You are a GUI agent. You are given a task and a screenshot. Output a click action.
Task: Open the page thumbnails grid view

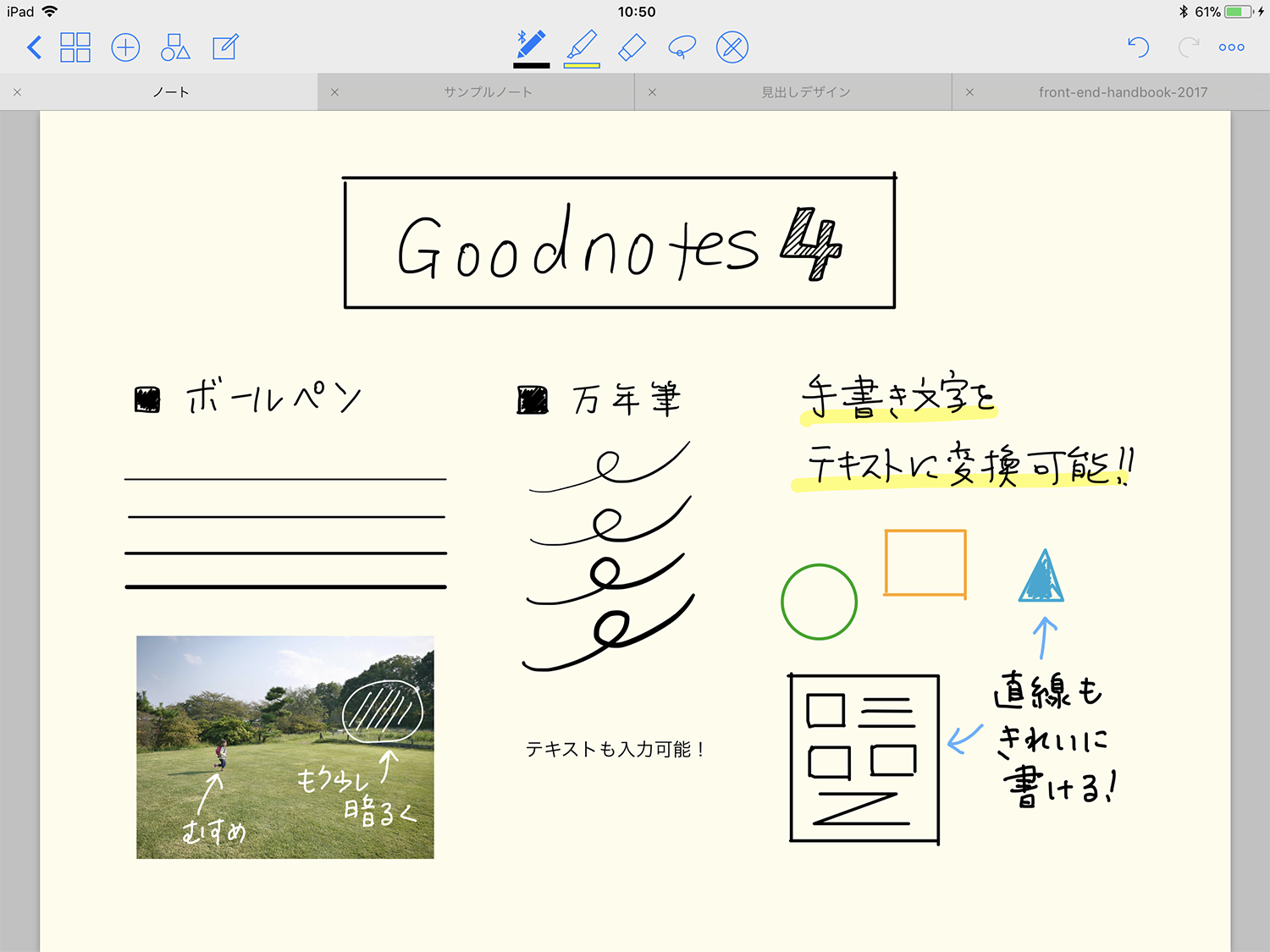click(x=75, y=47)
